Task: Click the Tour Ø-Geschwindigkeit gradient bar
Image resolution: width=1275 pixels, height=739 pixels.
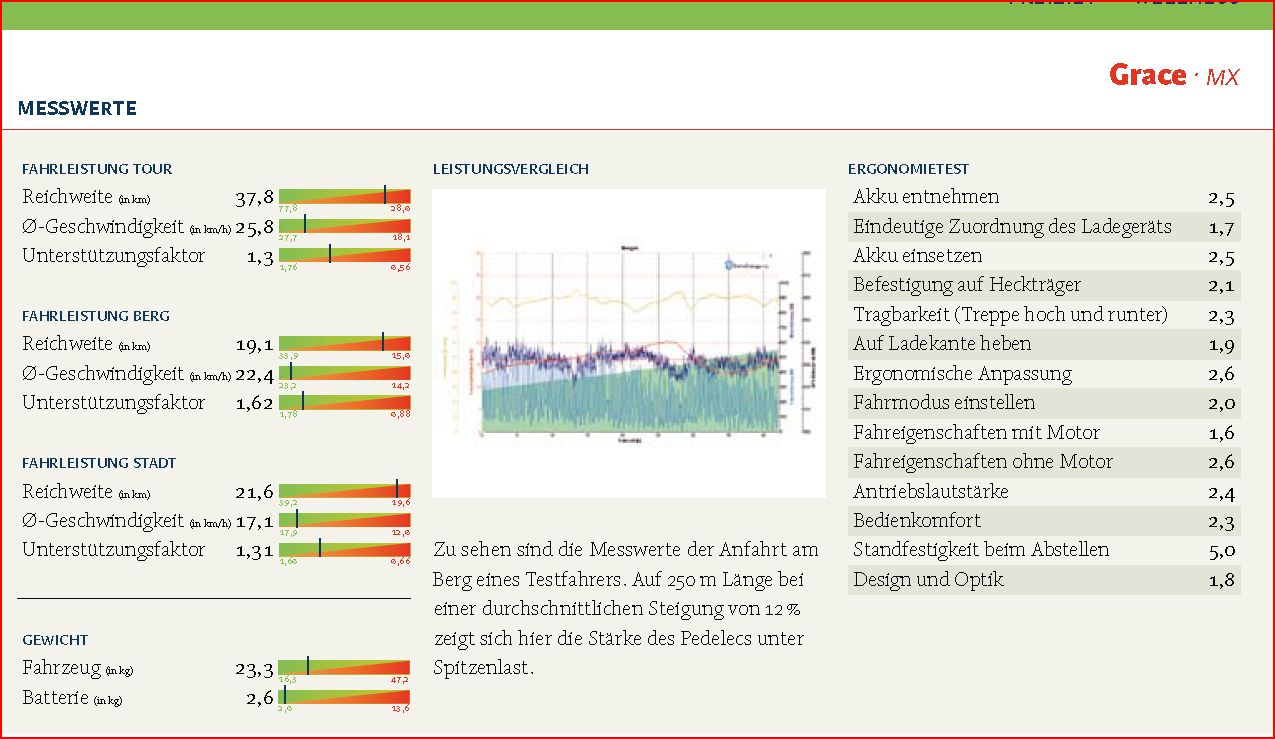Action: [345, 225]
